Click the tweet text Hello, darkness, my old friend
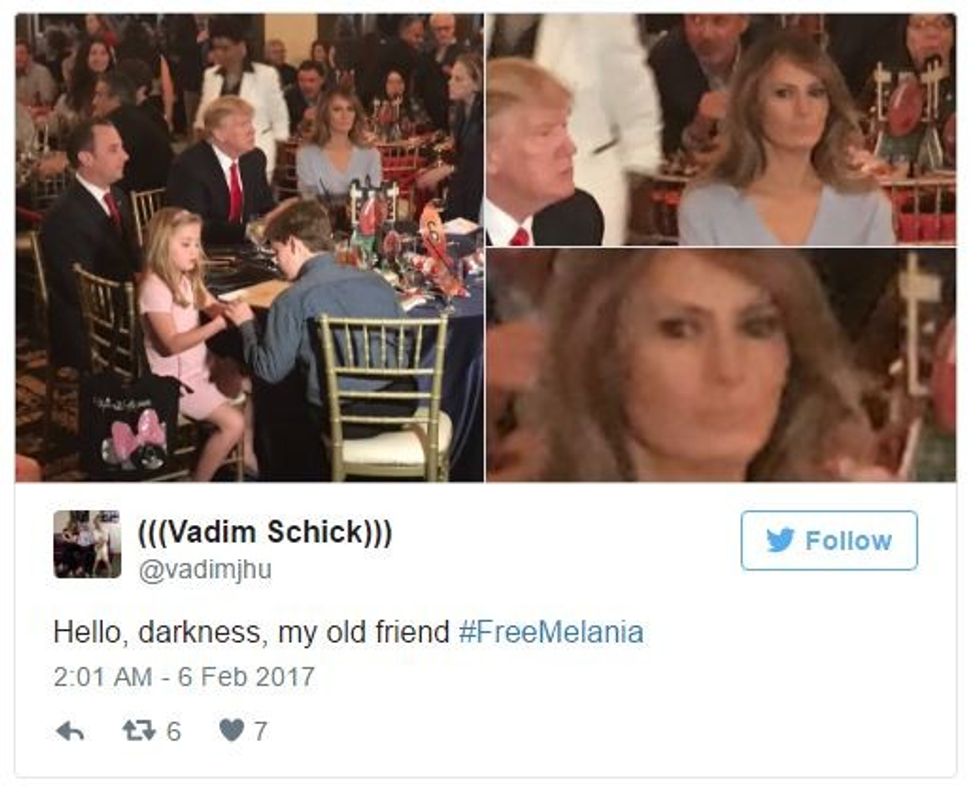980x799 pixels. coord(251,631)
